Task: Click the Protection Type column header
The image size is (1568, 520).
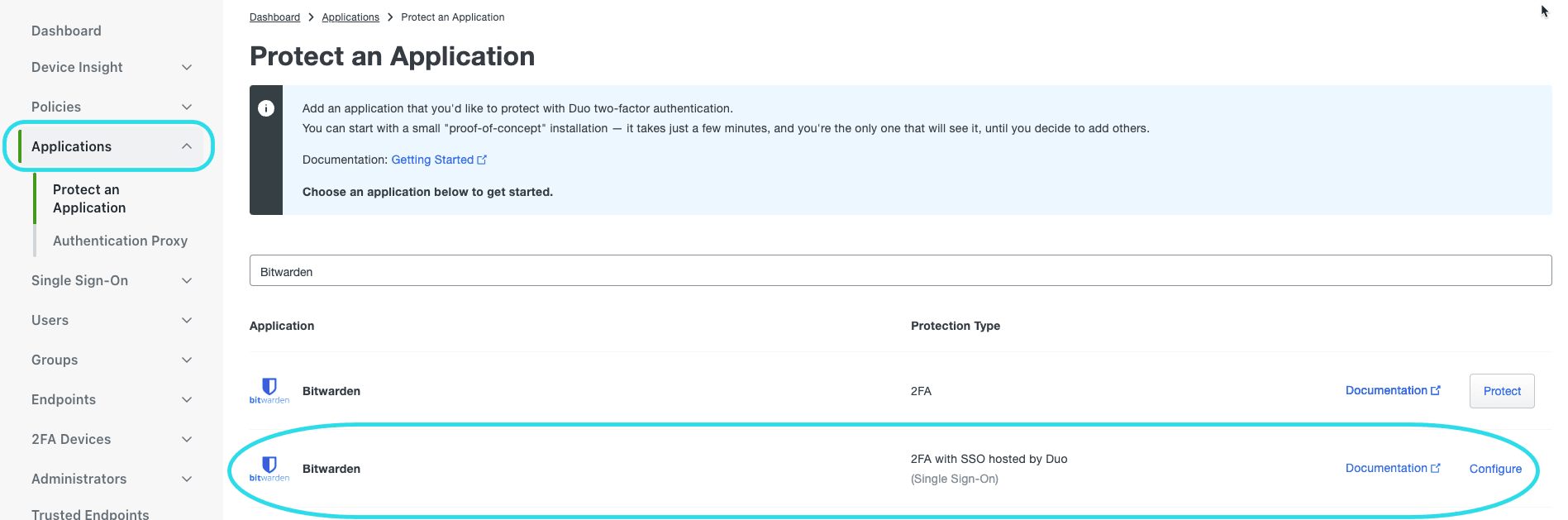Action: point(956,326)
